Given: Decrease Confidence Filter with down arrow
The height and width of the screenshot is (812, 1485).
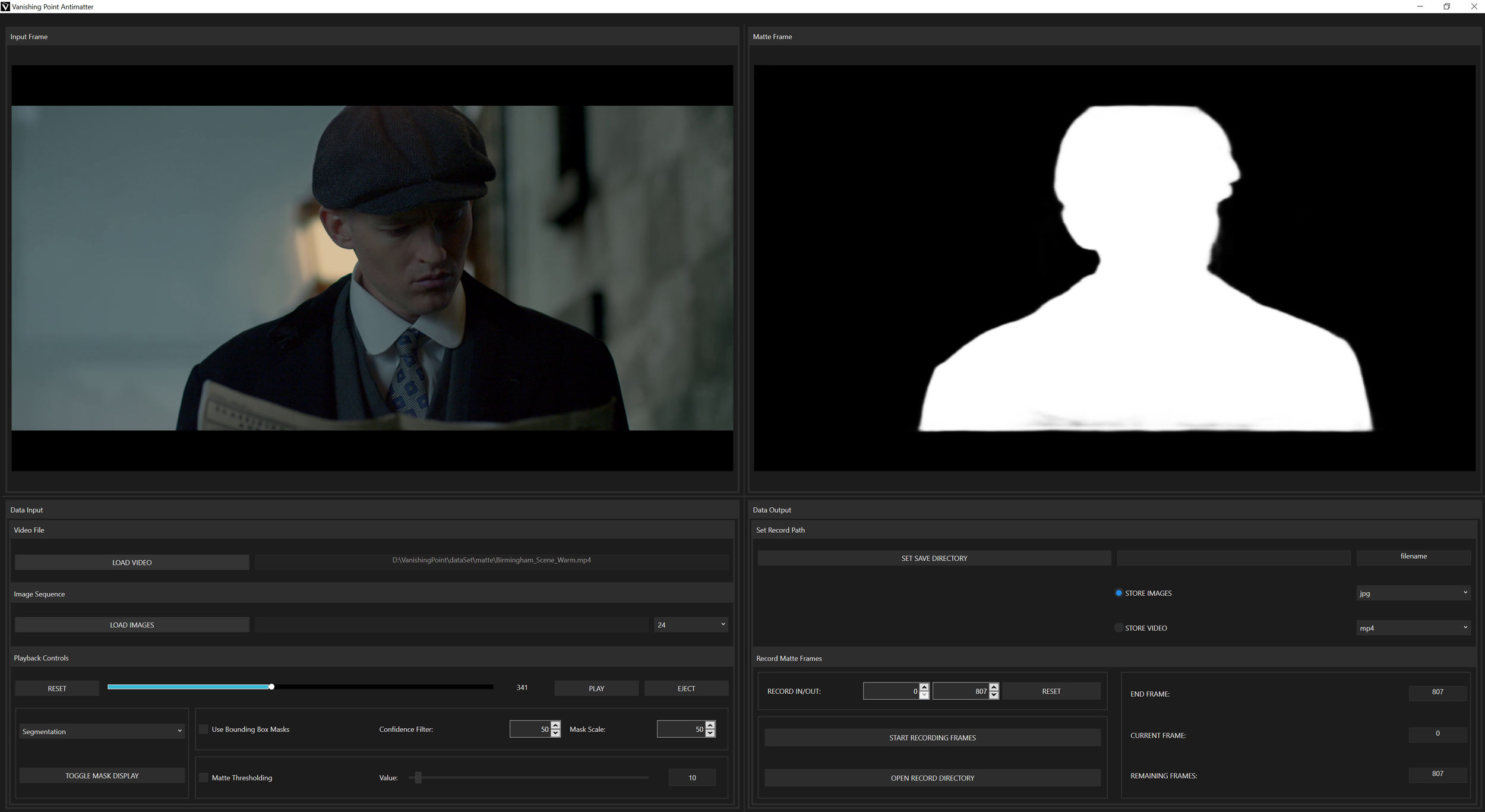Looking at the screenshot, I should pos(555,733).
